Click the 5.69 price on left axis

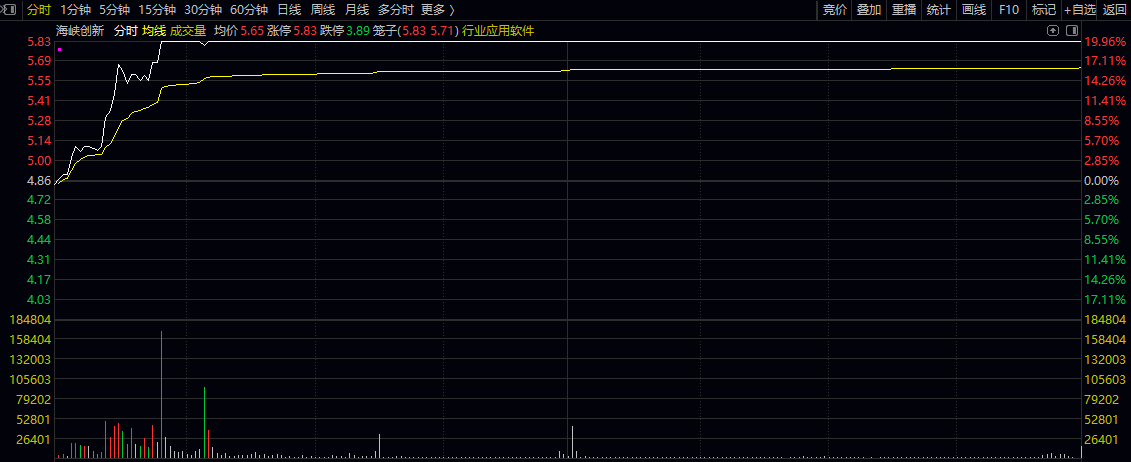pyautogui.click(x=39, y=61)
